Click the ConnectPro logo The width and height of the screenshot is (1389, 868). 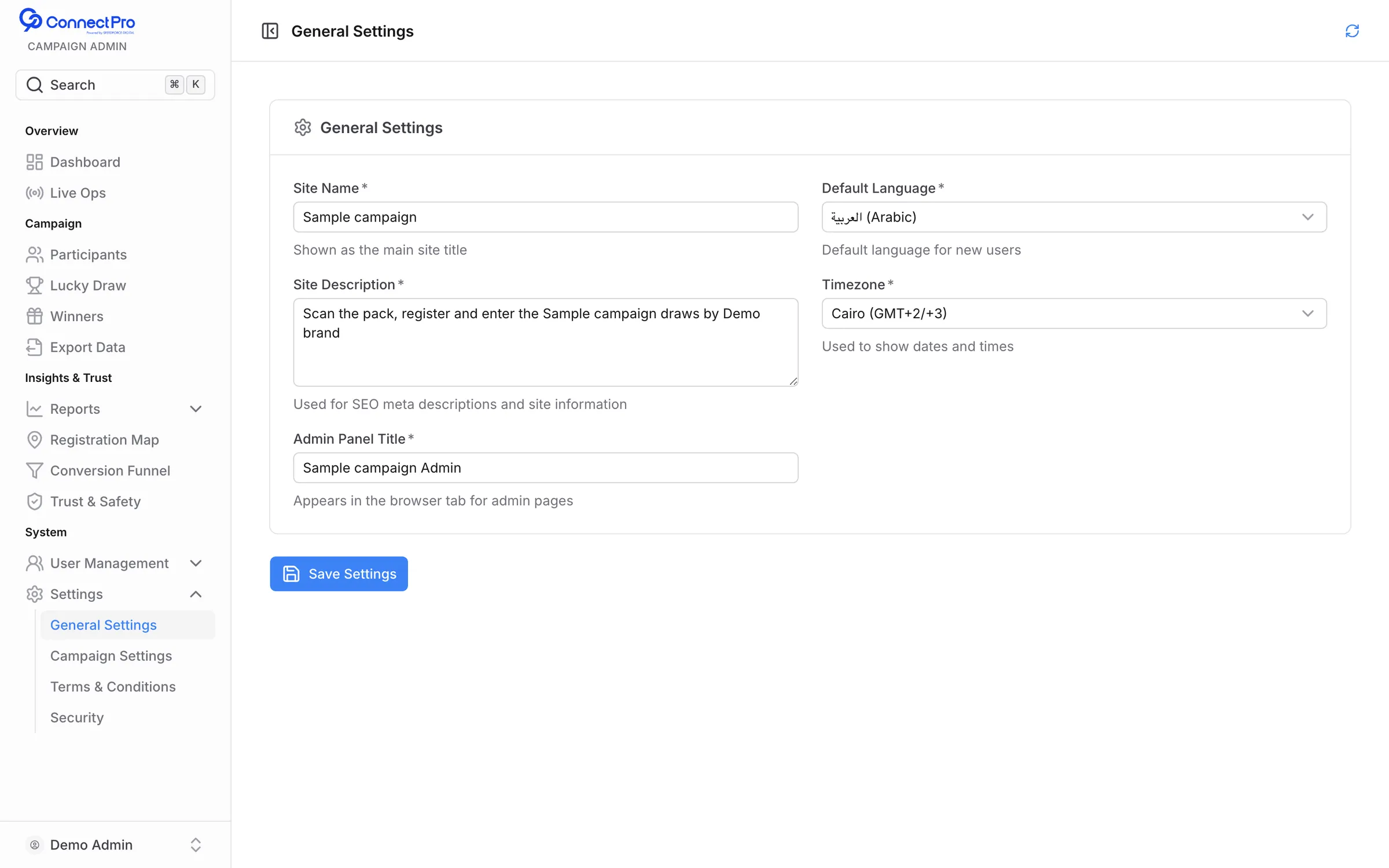coord(77,21)
